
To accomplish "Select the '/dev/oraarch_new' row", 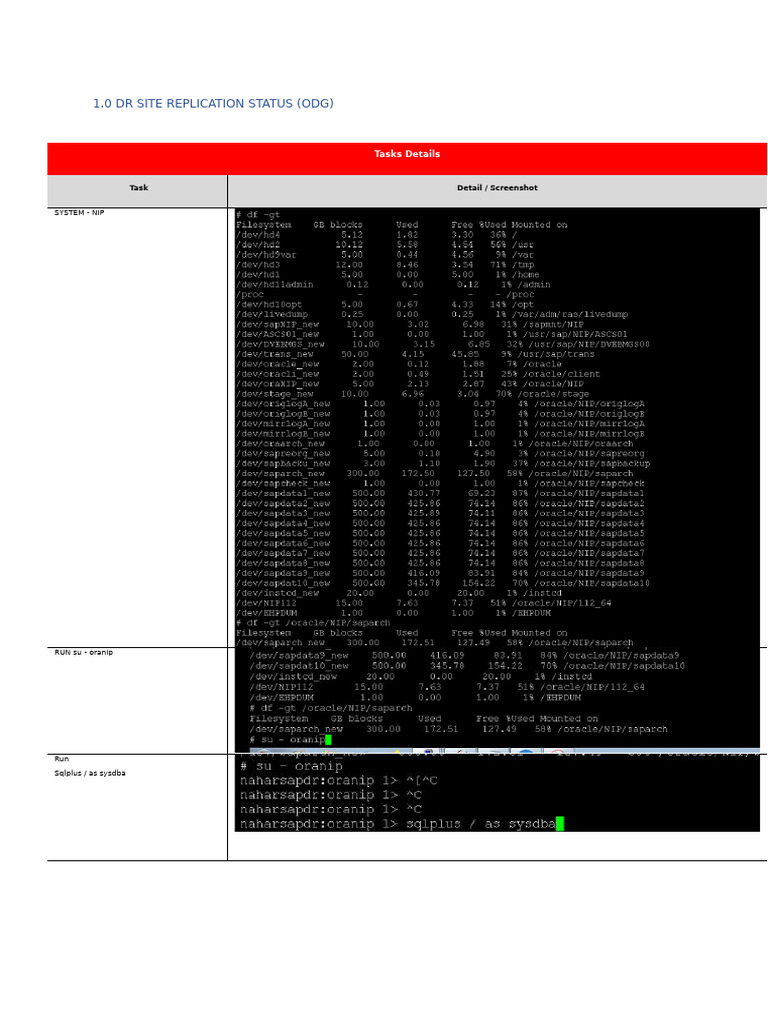I will click(434, 443).
